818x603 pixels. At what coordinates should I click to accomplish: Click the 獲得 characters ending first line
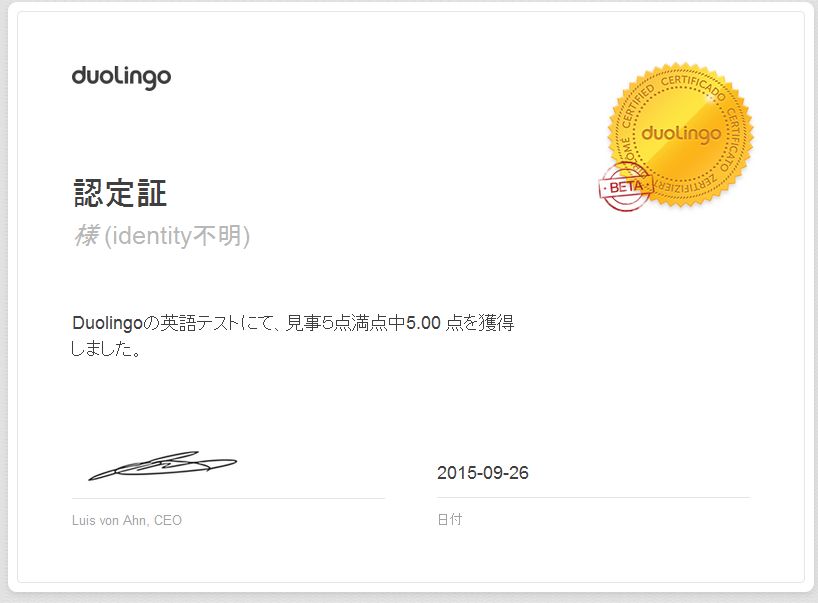pos(497,323)
